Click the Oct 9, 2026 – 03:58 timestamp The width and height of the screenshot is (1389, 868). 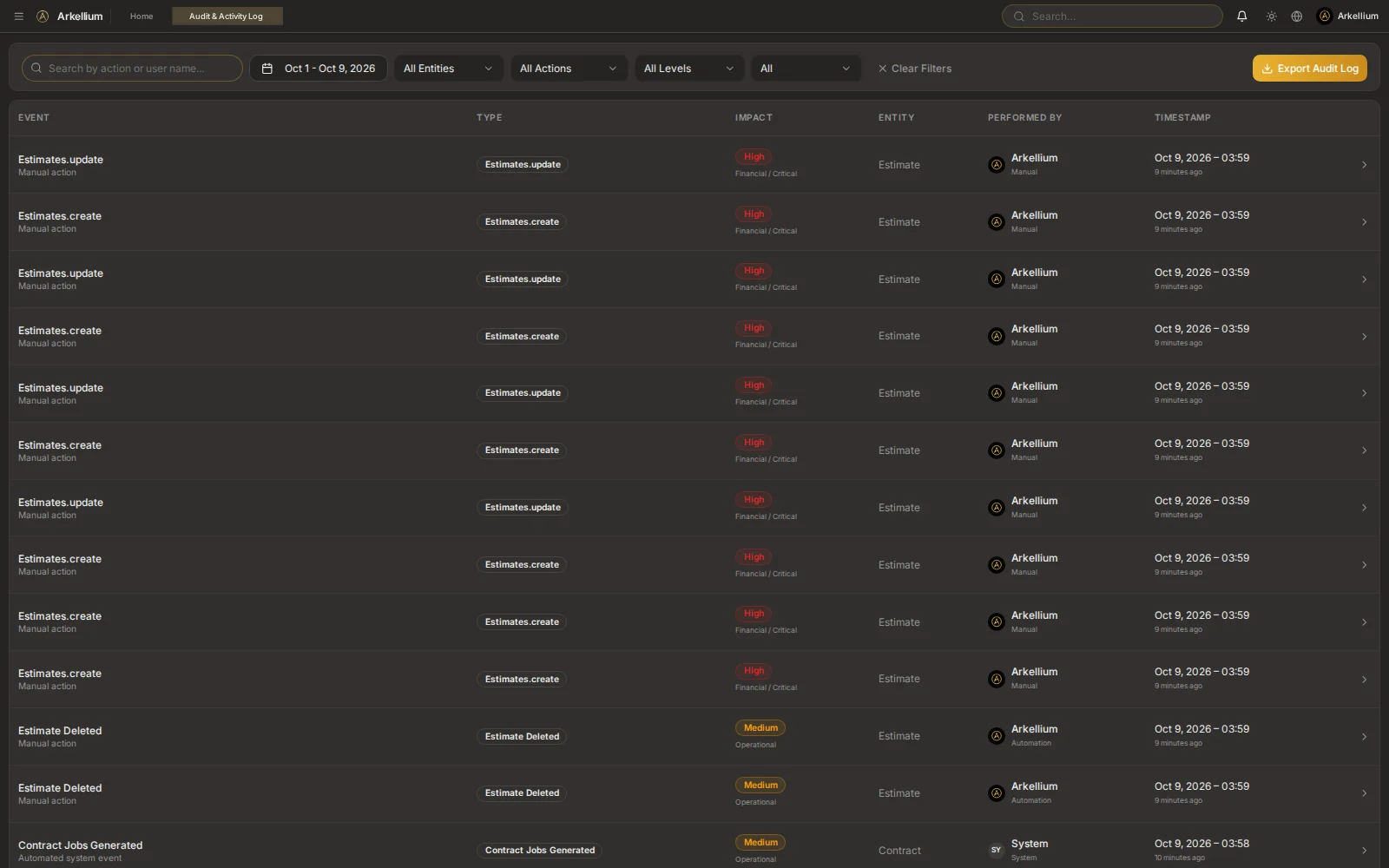click(1201, 844)
